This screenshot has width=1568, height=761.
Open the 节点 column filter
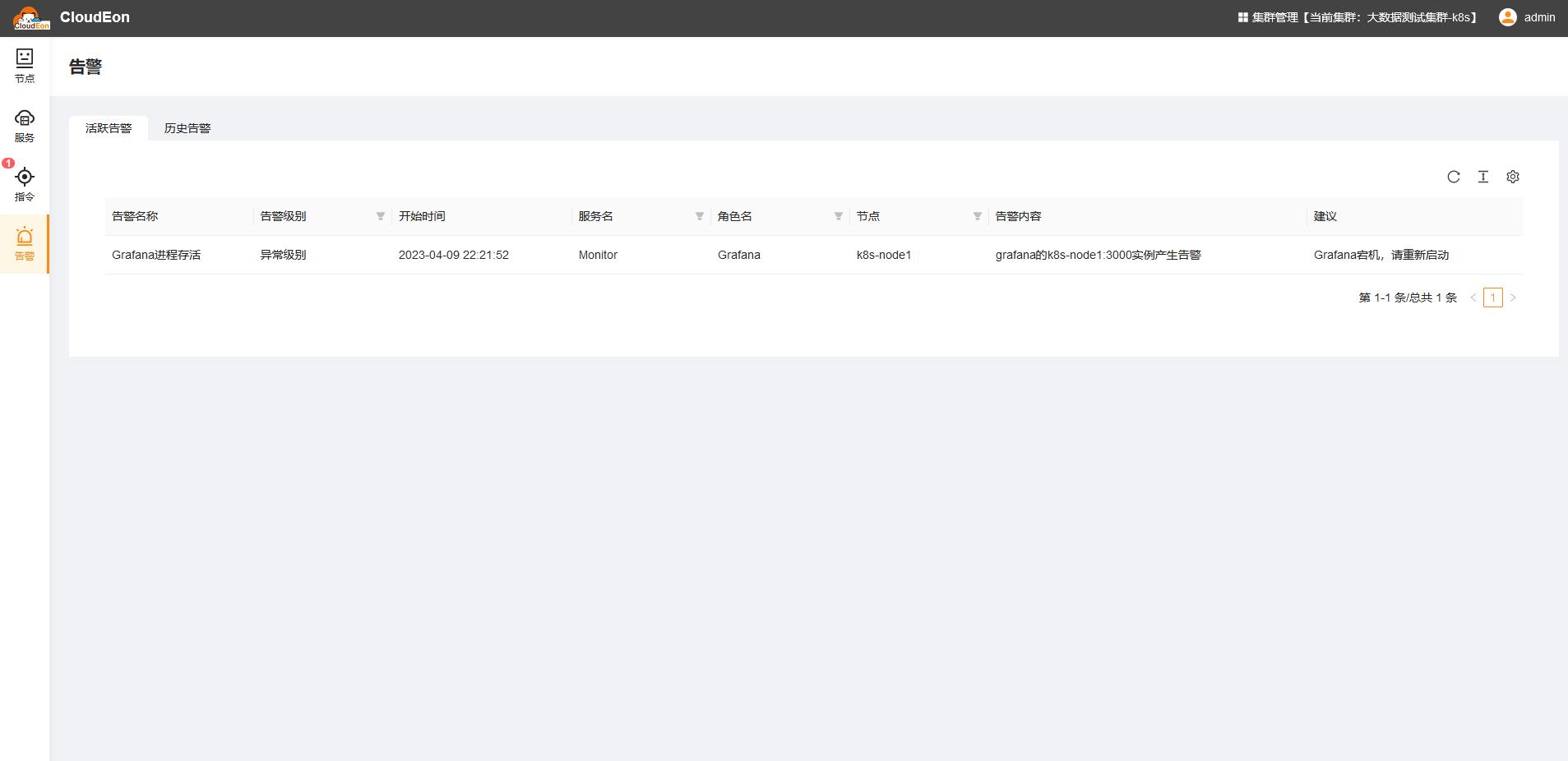click(978, 216)
